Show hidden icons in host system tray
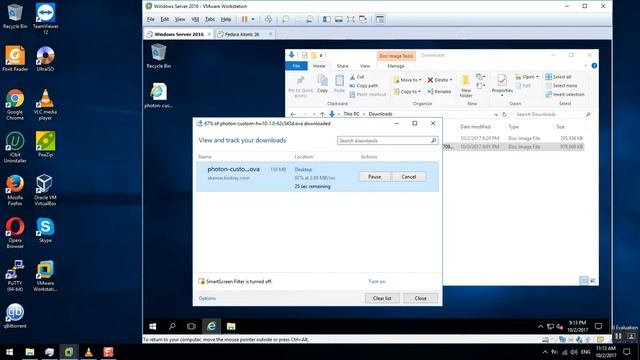 coord(544,352)
